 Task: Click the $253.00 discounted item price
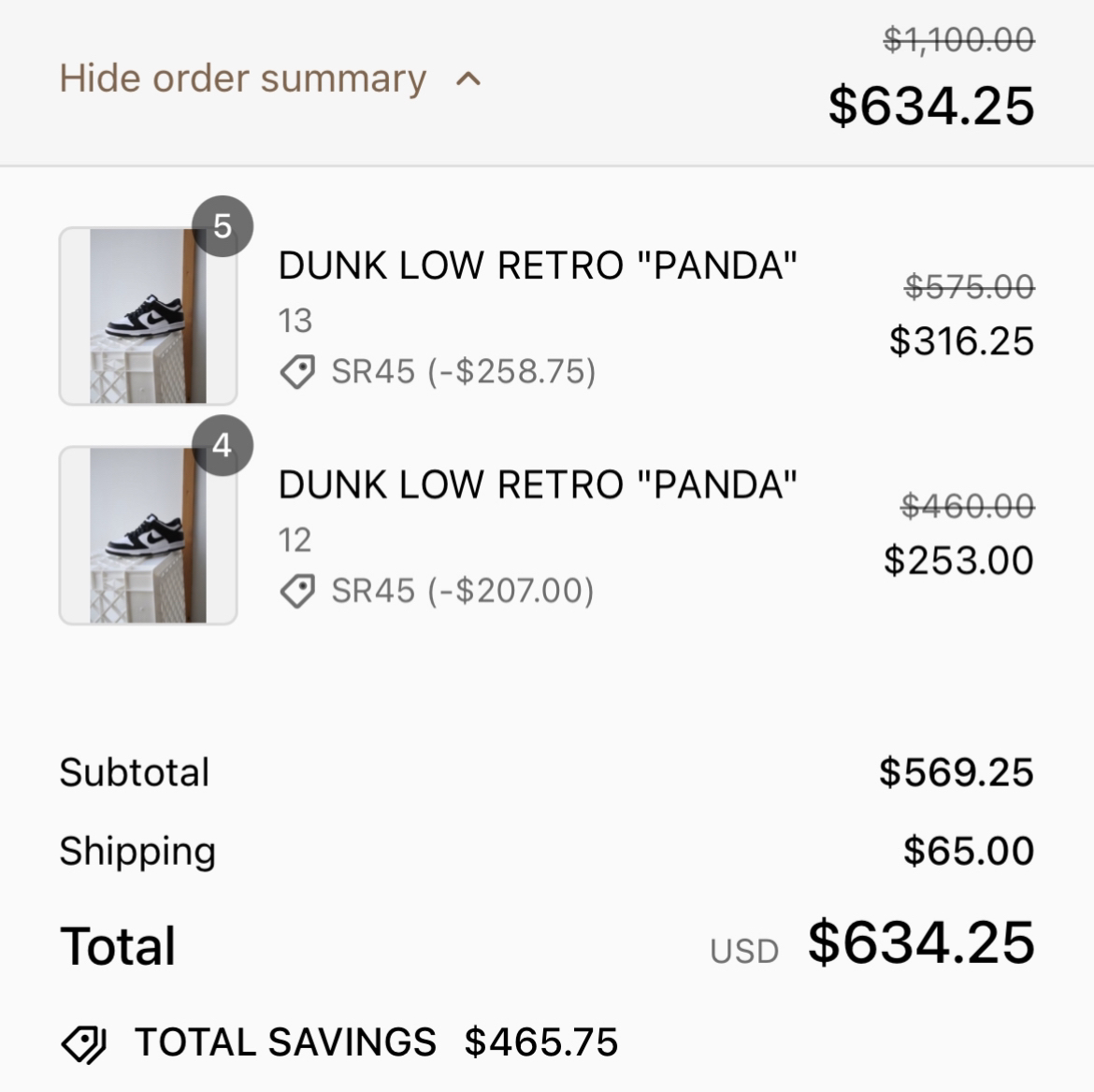click(958, 561)
